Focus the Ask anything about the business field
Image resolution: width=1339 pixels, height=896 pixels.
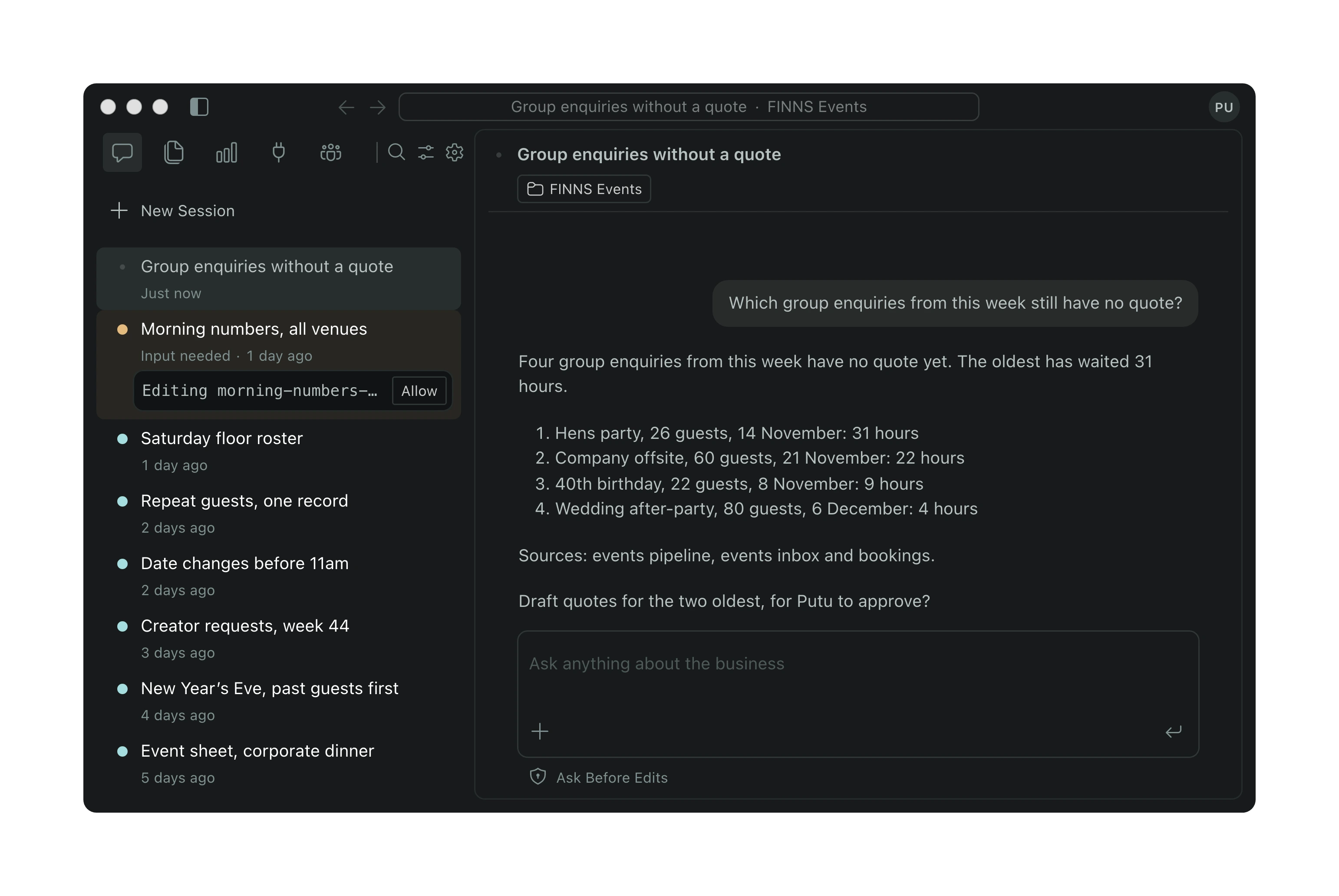[858, 694]
